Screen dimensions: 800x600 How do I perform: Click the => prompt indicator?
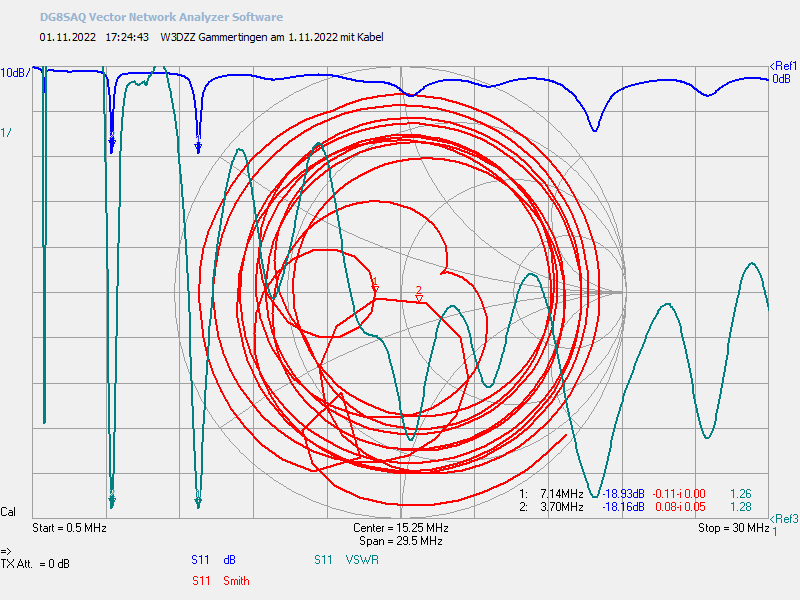tap(6, 551)
